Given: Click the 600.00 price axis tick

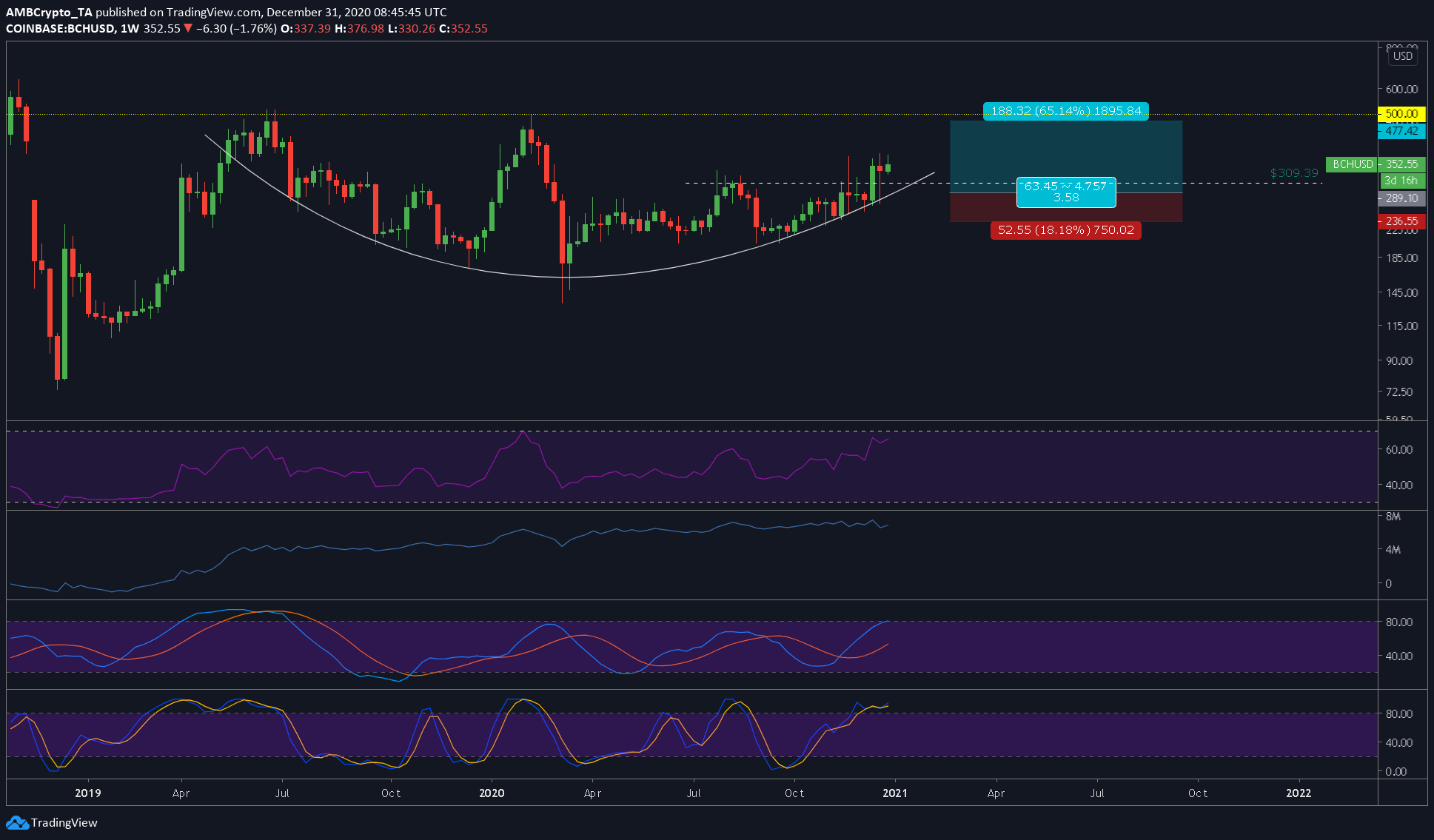Looking at the screenshot, I should pyautogui.click(x=1401, y=90).
